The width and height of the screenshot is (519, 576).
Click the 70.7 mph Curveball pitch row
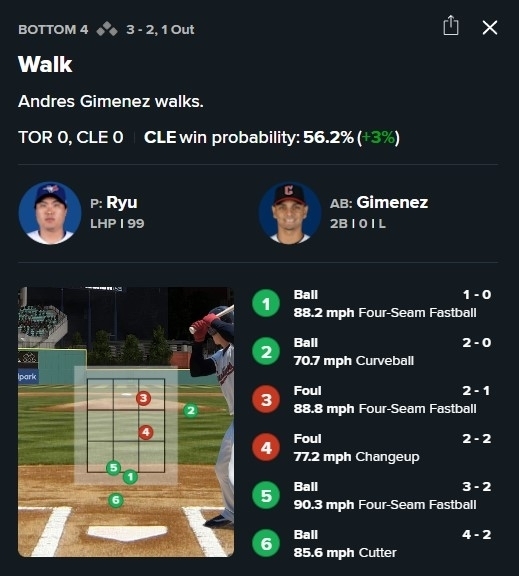tap(371, 352)
